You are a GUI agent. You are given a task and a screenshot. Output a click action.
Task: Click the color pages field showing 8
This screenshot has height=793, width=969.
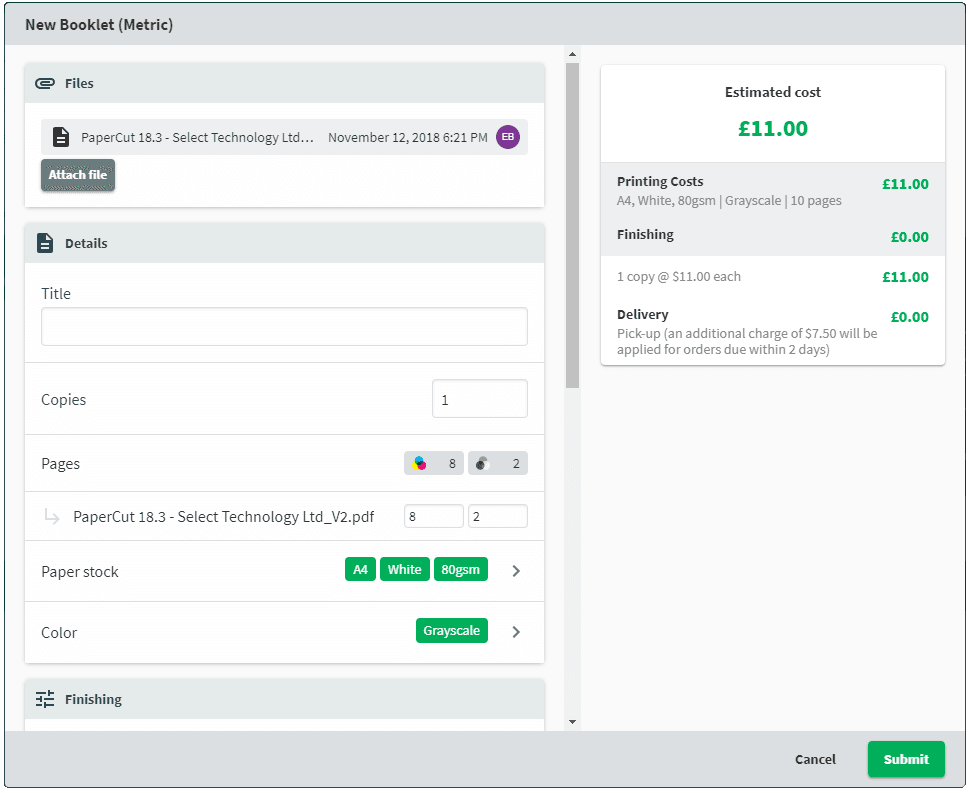tap(434, 516)
